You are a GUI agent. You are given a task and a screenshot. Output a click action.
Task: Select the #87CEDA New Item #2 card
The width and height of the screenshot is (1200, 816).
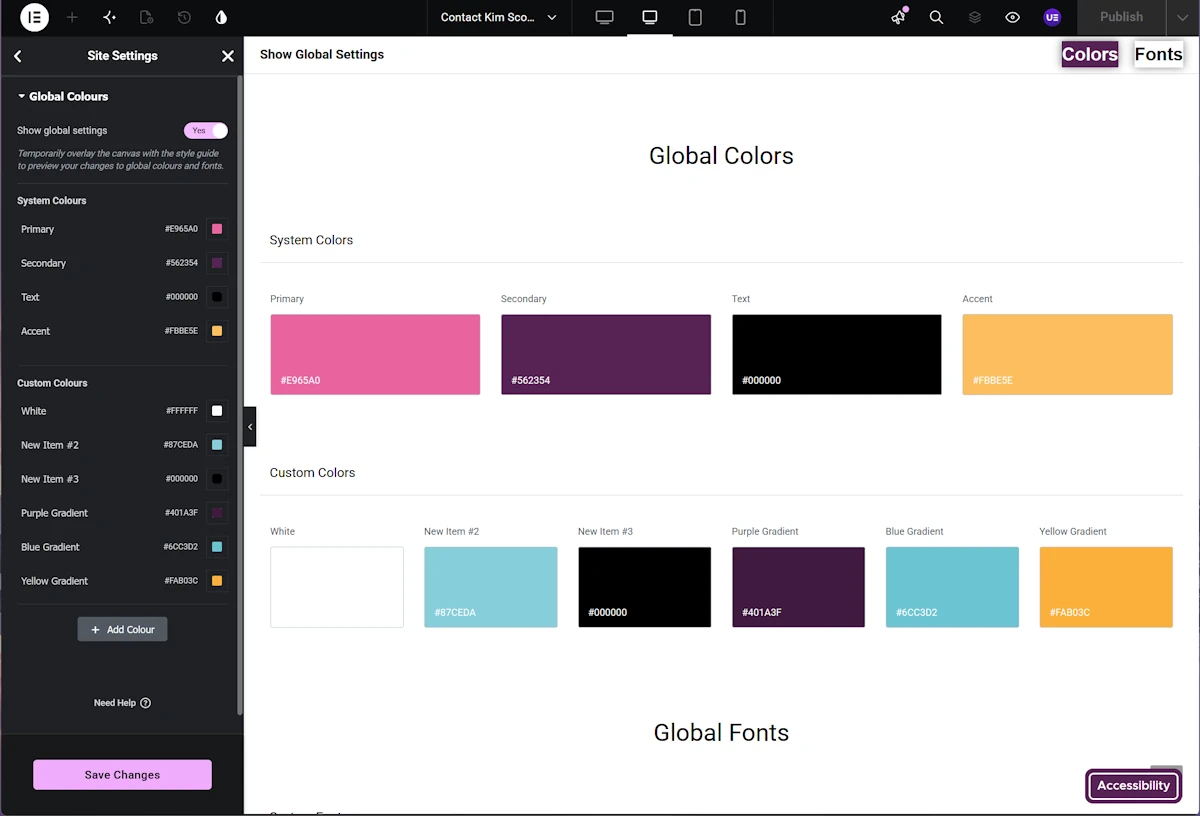(491, 587)
